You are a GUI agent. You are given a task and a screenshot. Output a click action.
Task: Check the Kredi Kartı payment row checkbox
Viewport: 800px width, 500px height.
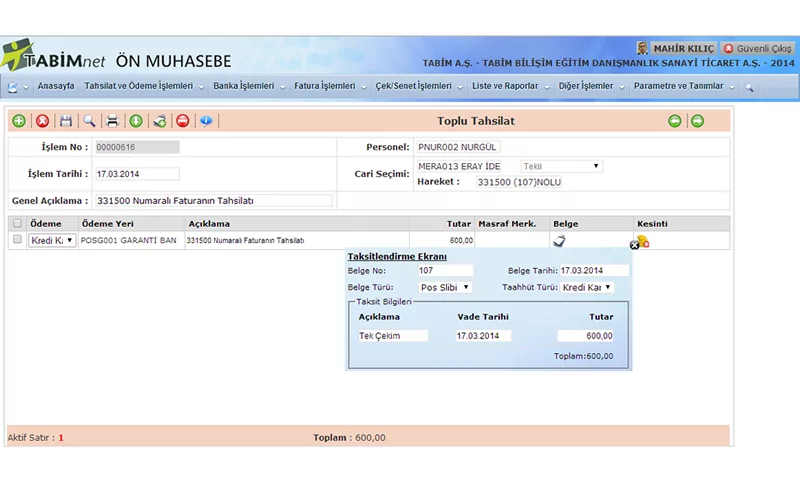pyautogui.click(x=17, y=239)
